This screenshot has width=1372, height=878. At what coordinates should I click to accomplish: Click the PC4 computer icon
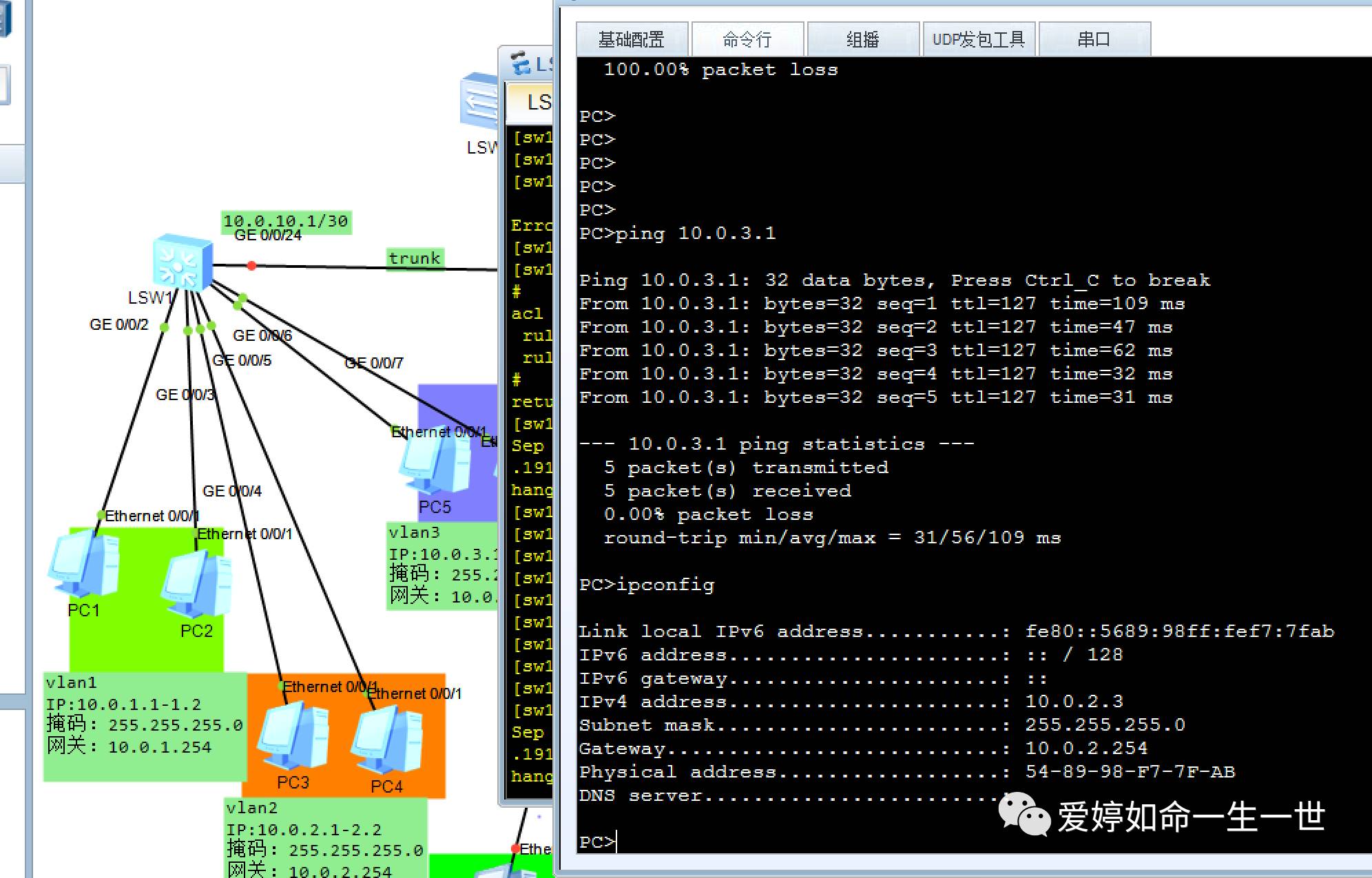(386, 741)
